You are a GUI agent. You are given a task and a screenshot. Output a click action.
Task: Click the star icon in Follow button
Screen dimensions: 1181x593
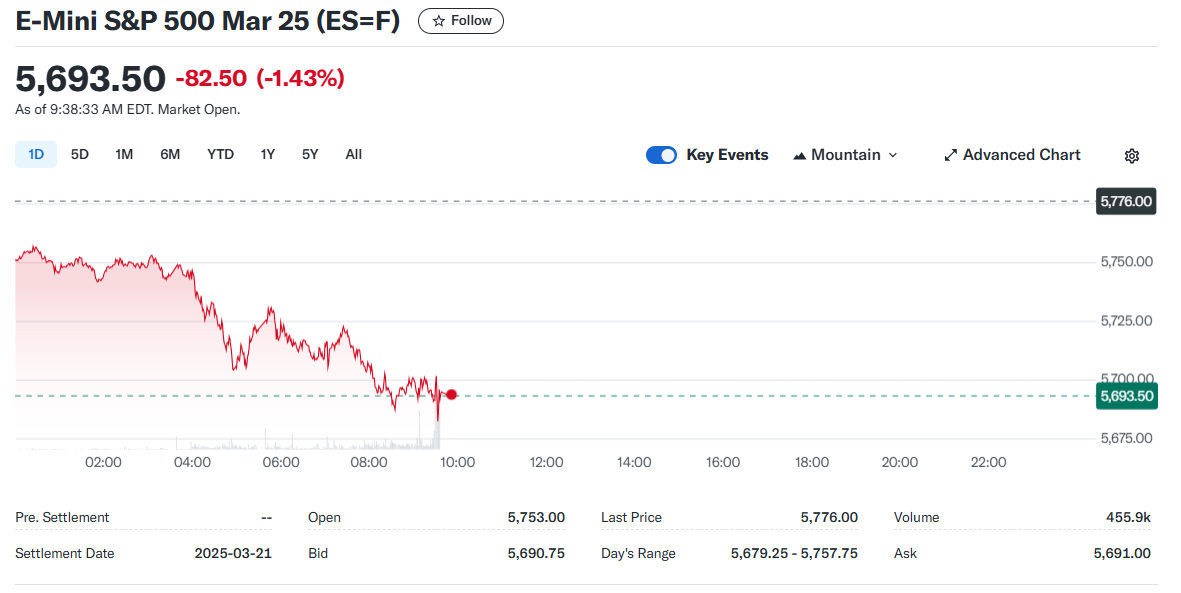[438, 21]
